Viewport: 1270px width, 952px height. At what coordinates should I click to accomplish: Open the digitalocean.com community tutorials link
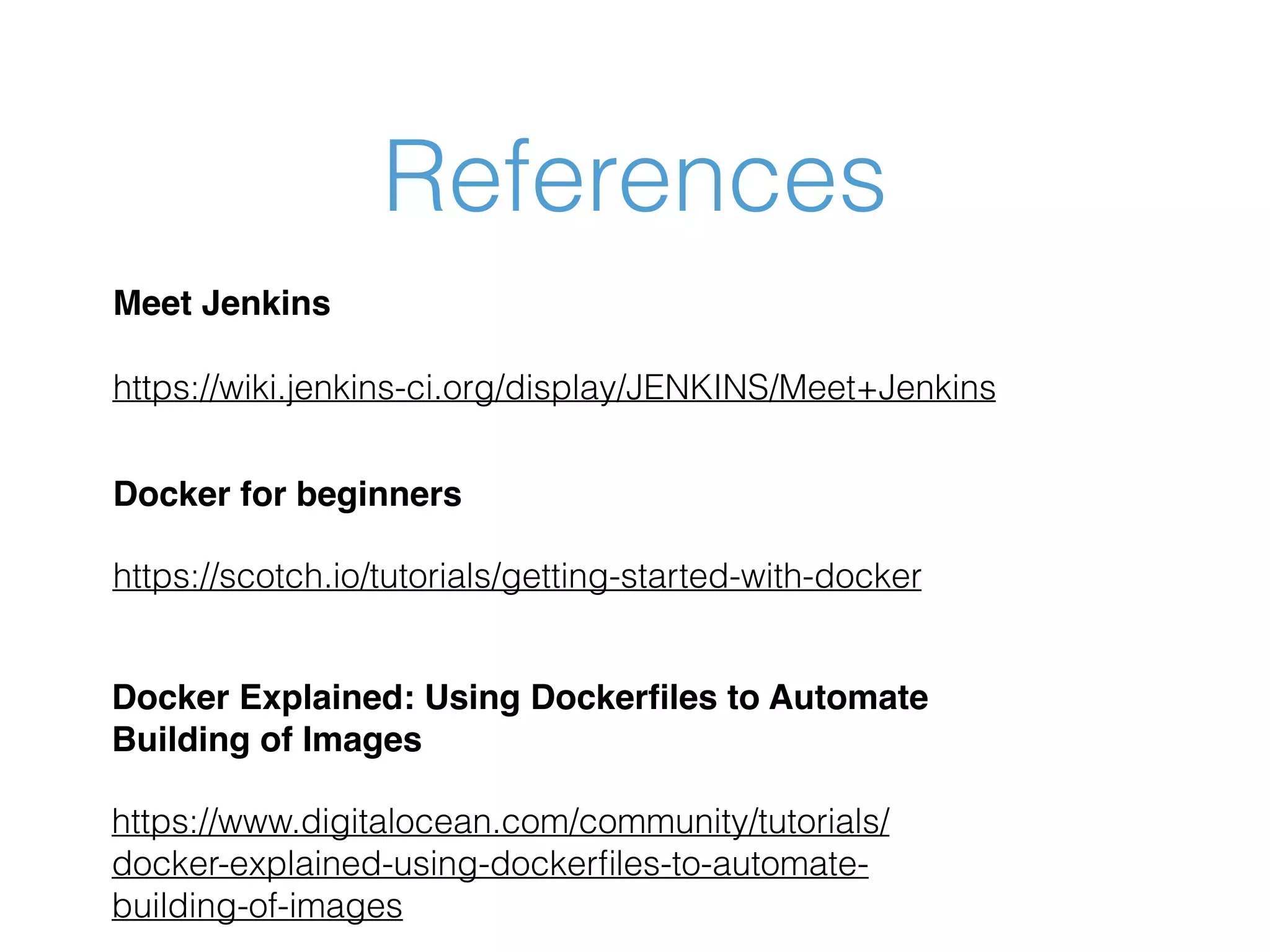click(x=500, y=863)
